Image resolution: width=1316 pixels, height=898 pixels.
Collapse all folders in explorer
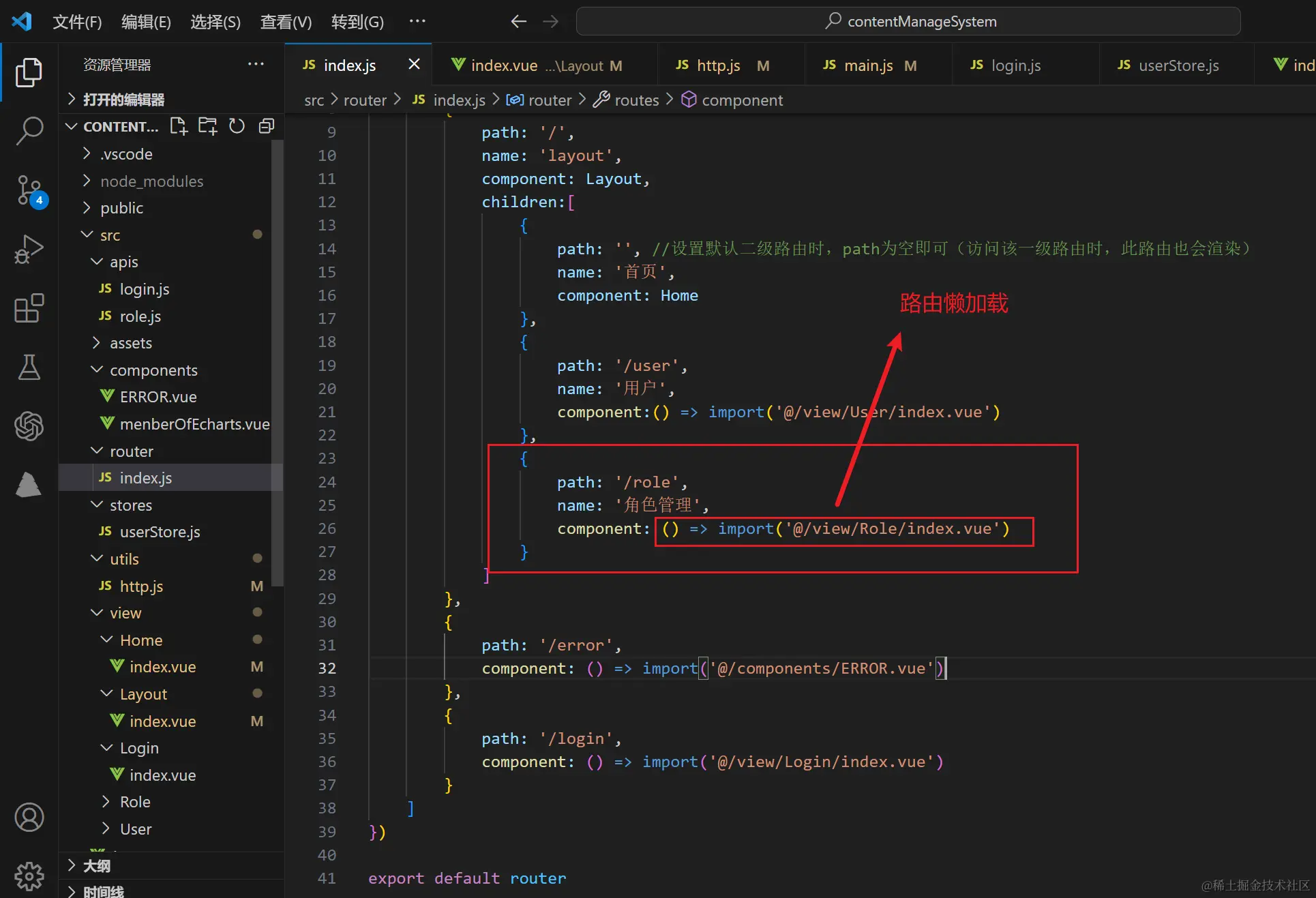[267, 126]
